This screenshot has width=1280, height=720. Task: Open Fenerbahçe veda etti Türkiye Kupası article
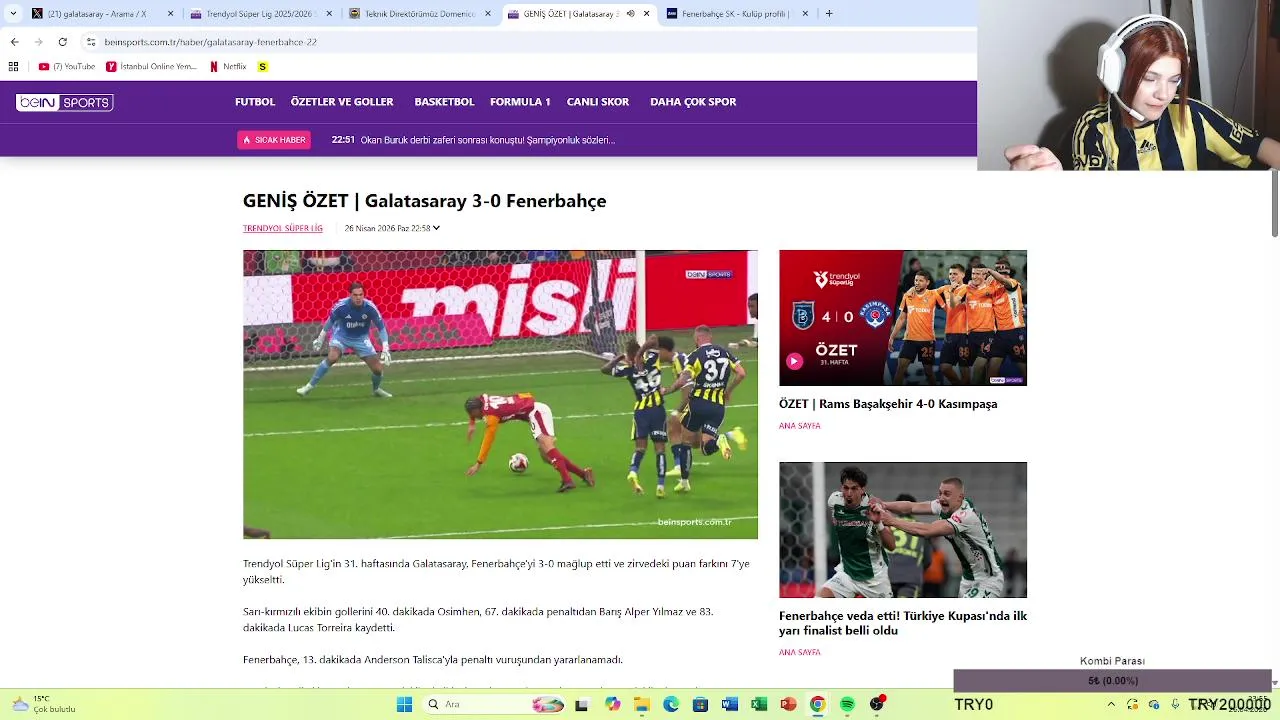click(903, 623)
